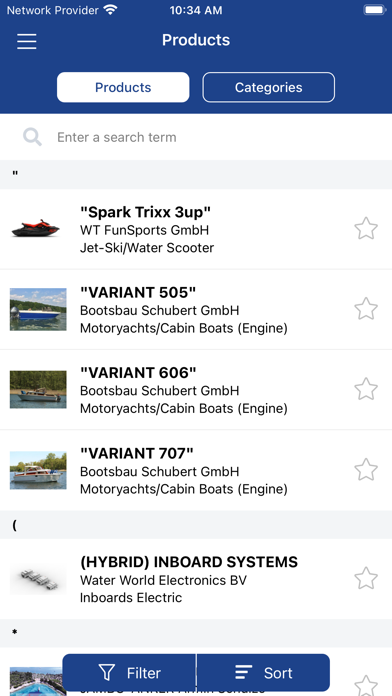Viewport: 392px width, 696px height.
Task: Open the Filter options
Action: point(129,672)
